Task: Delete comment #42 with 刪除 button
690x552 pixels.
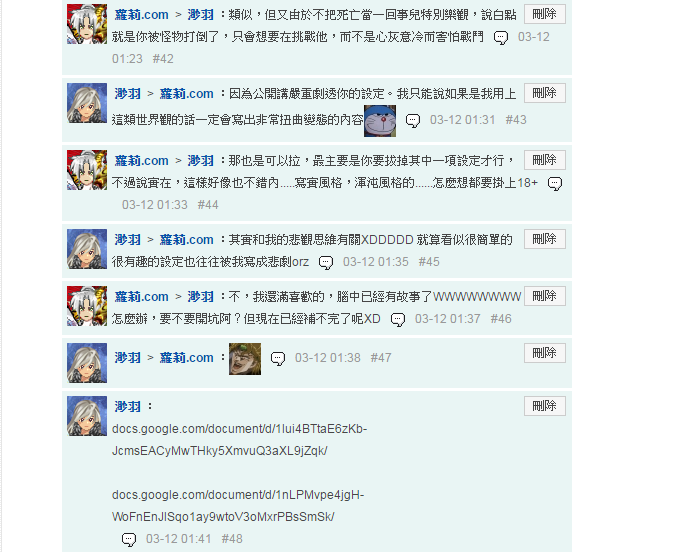Action: [x=545, y=15]
